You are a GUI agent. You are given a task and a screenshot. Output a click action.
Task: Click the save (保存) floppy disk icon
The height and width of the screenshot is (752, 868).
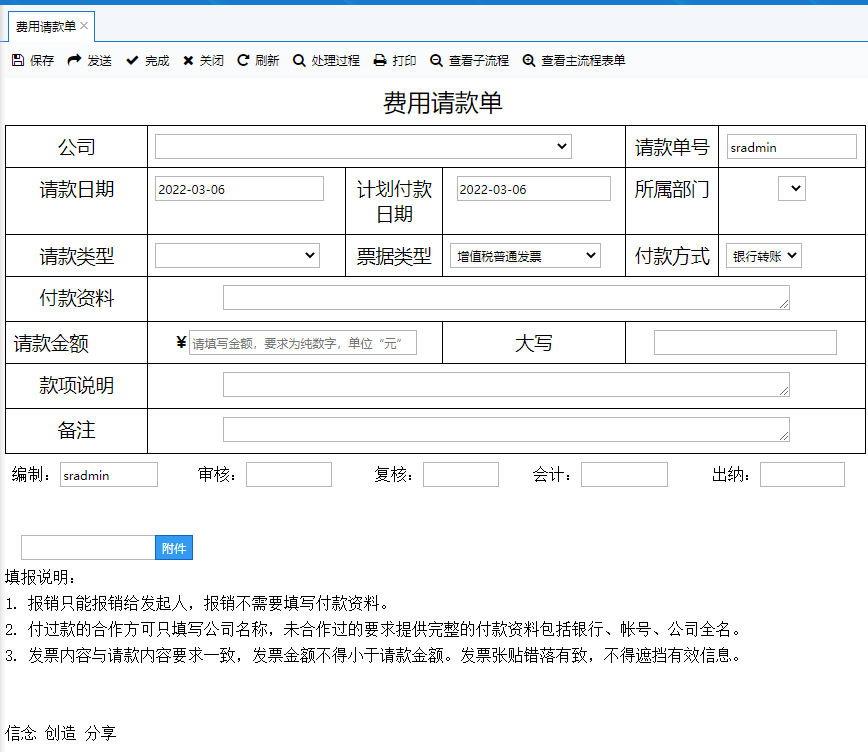pos(18,60)
